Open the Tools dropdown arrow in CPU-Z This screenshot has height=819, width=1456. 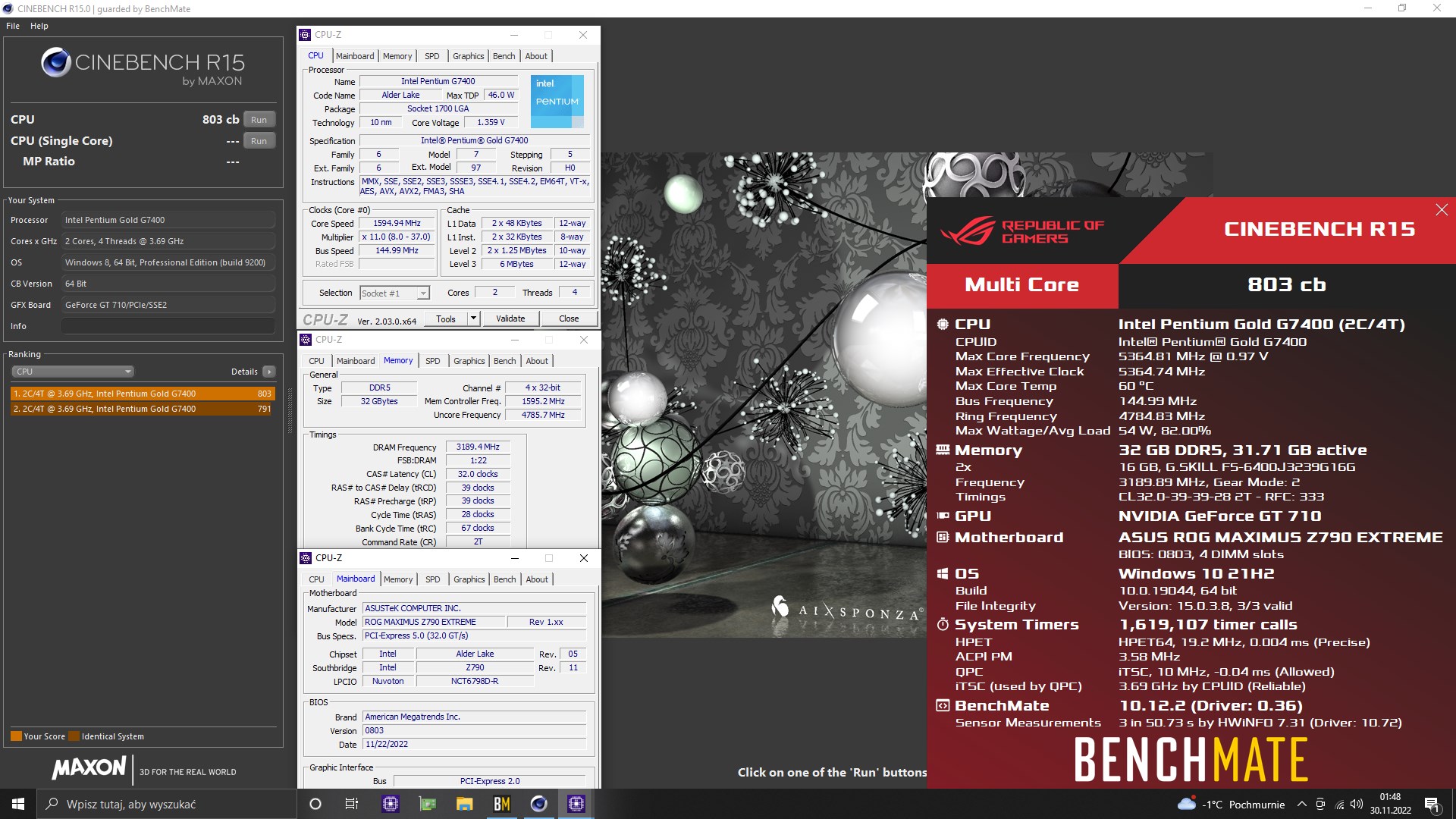click(x=474, y=318)
